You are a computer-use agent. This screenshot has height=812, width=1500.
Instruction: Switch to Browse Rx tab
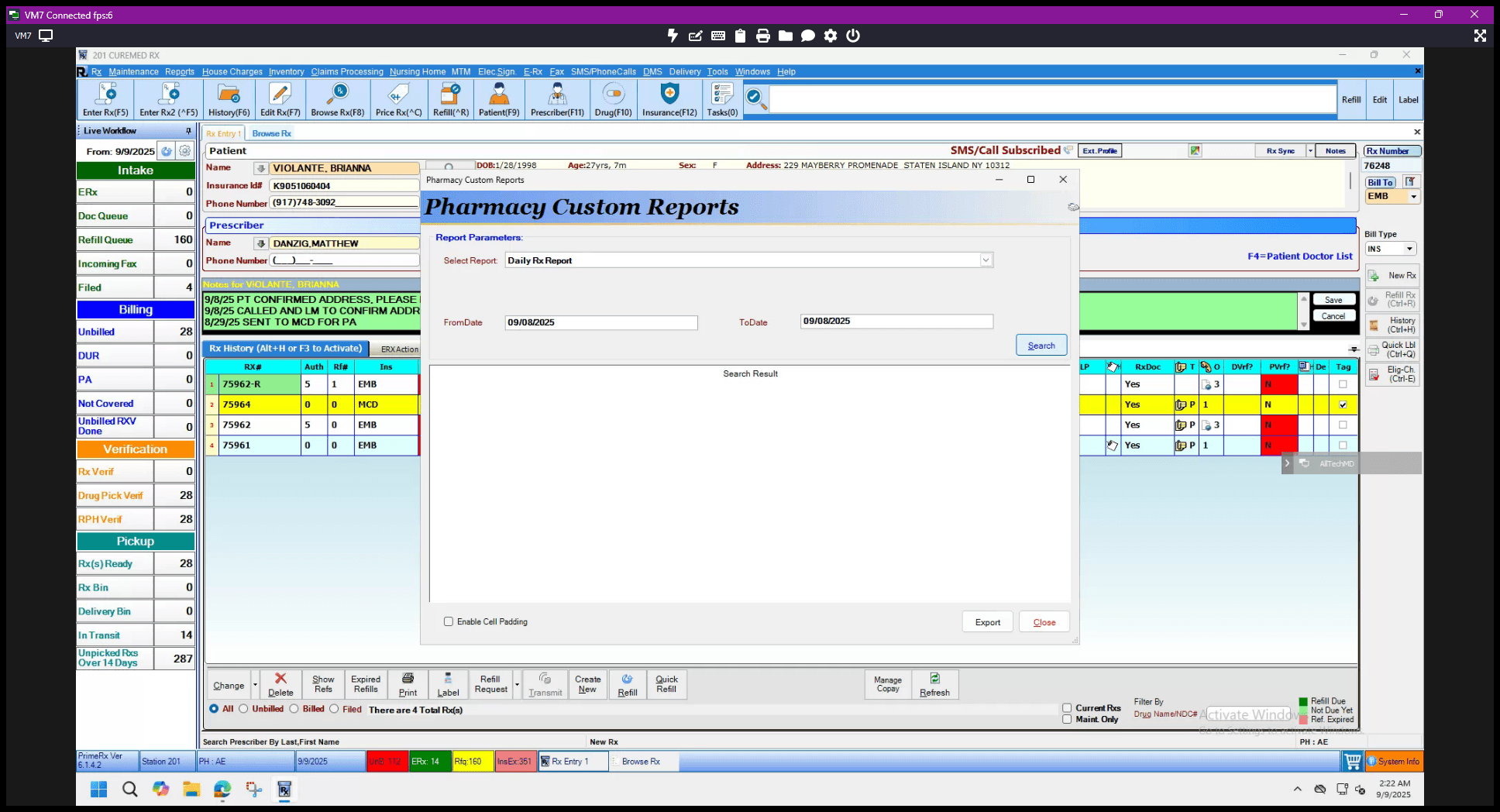point(271,133)
